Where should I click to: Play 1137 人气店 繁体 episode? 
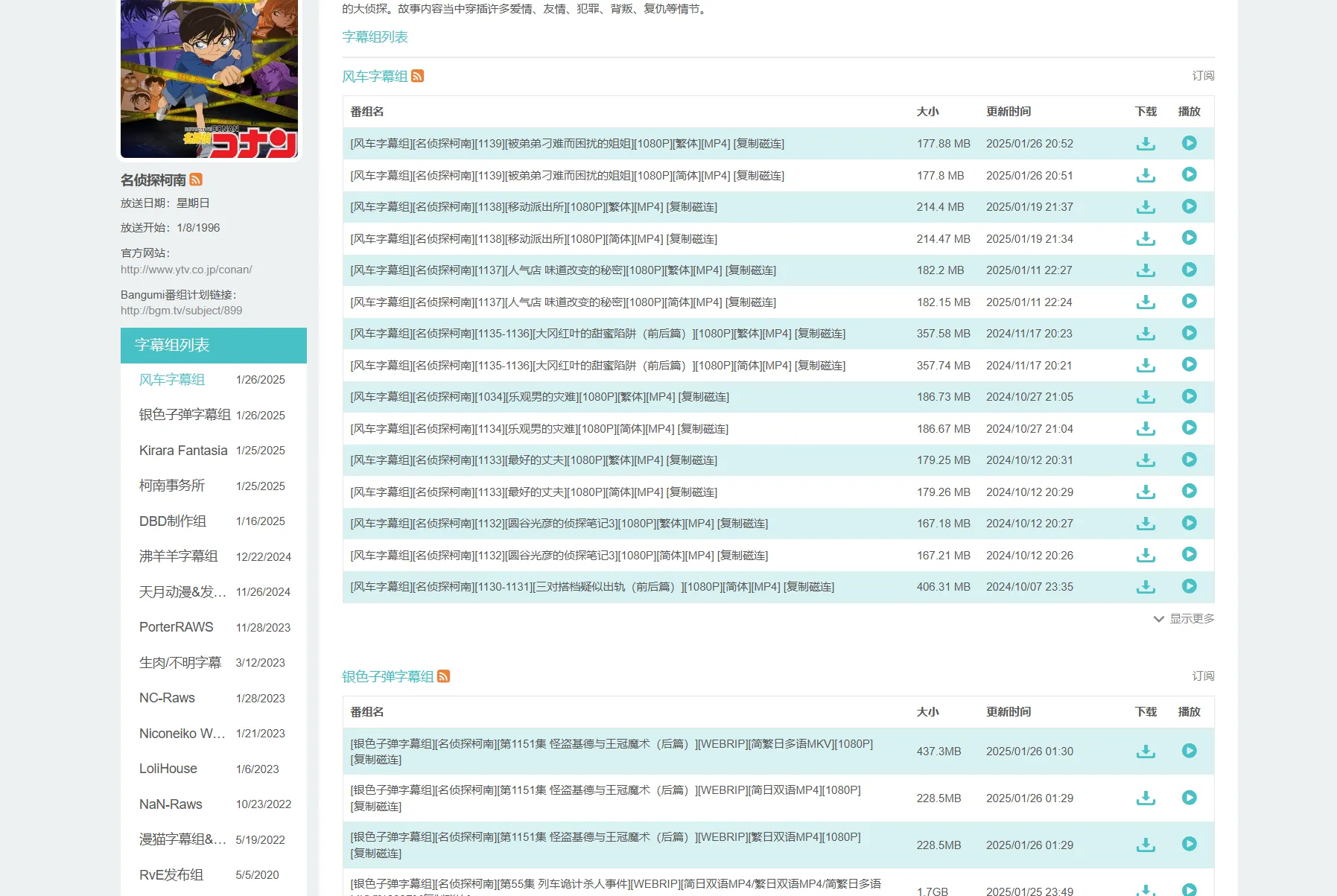point(1189,270)
